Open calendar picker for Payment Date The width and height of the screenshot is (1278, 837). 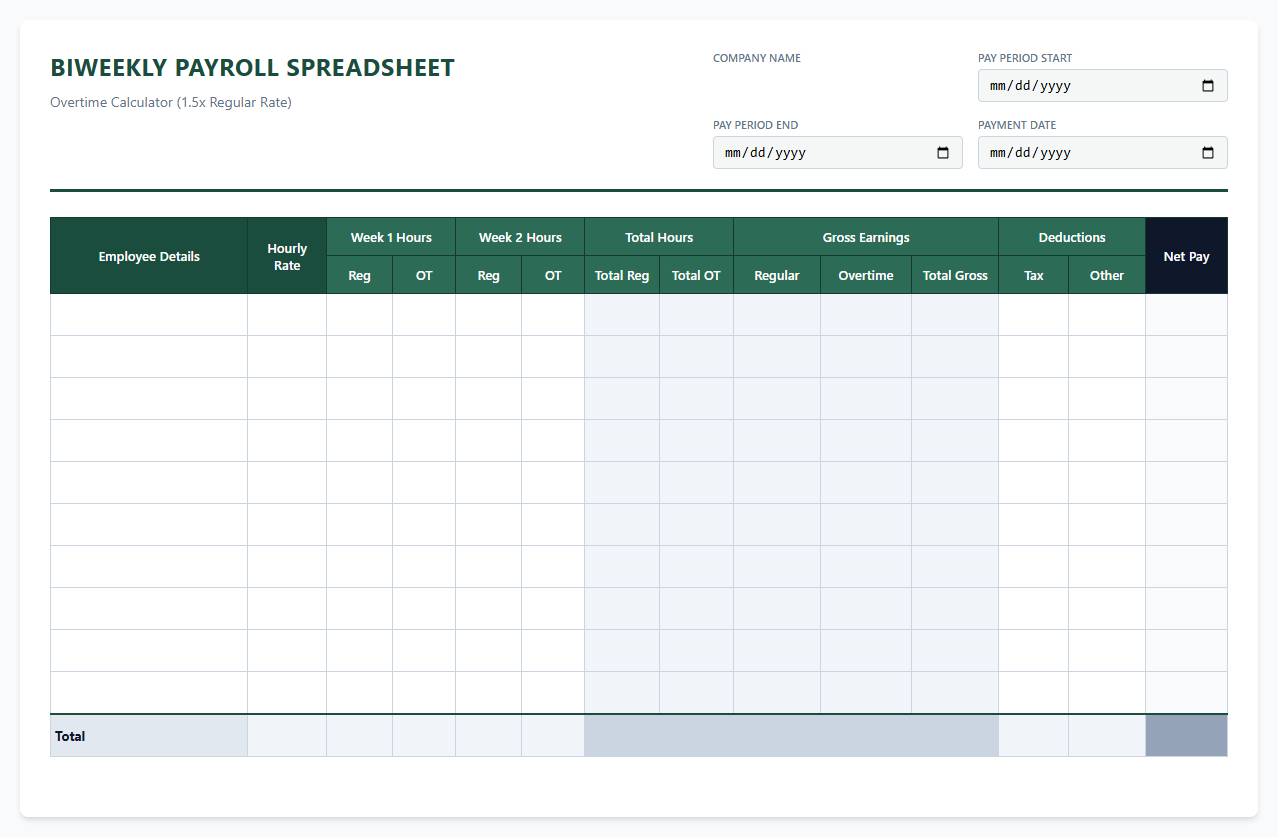click(1207, 153)
